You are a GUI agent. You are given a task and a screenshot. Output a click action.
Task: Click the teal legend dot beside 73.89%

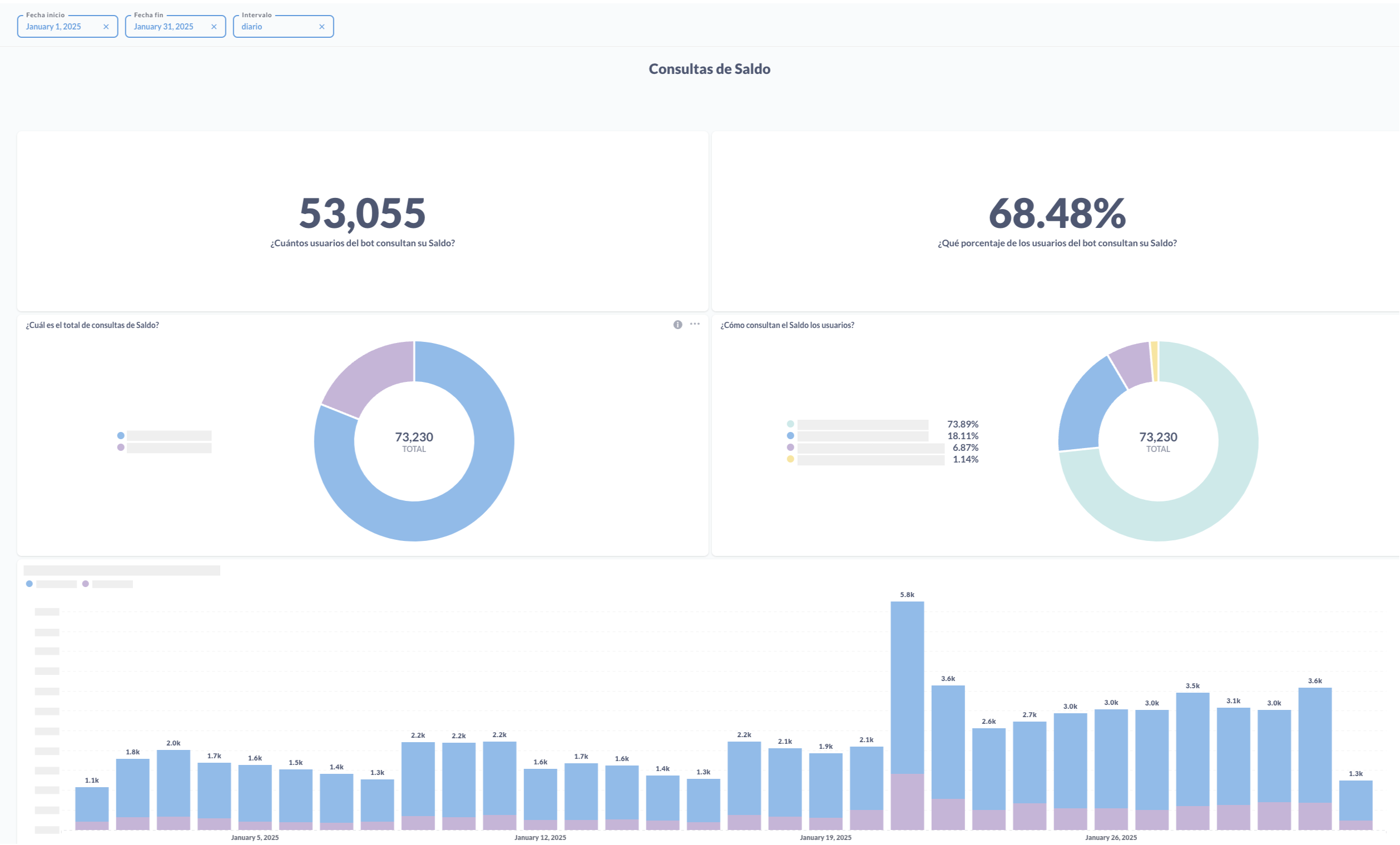pyautogui.click(x=790, y=424)
